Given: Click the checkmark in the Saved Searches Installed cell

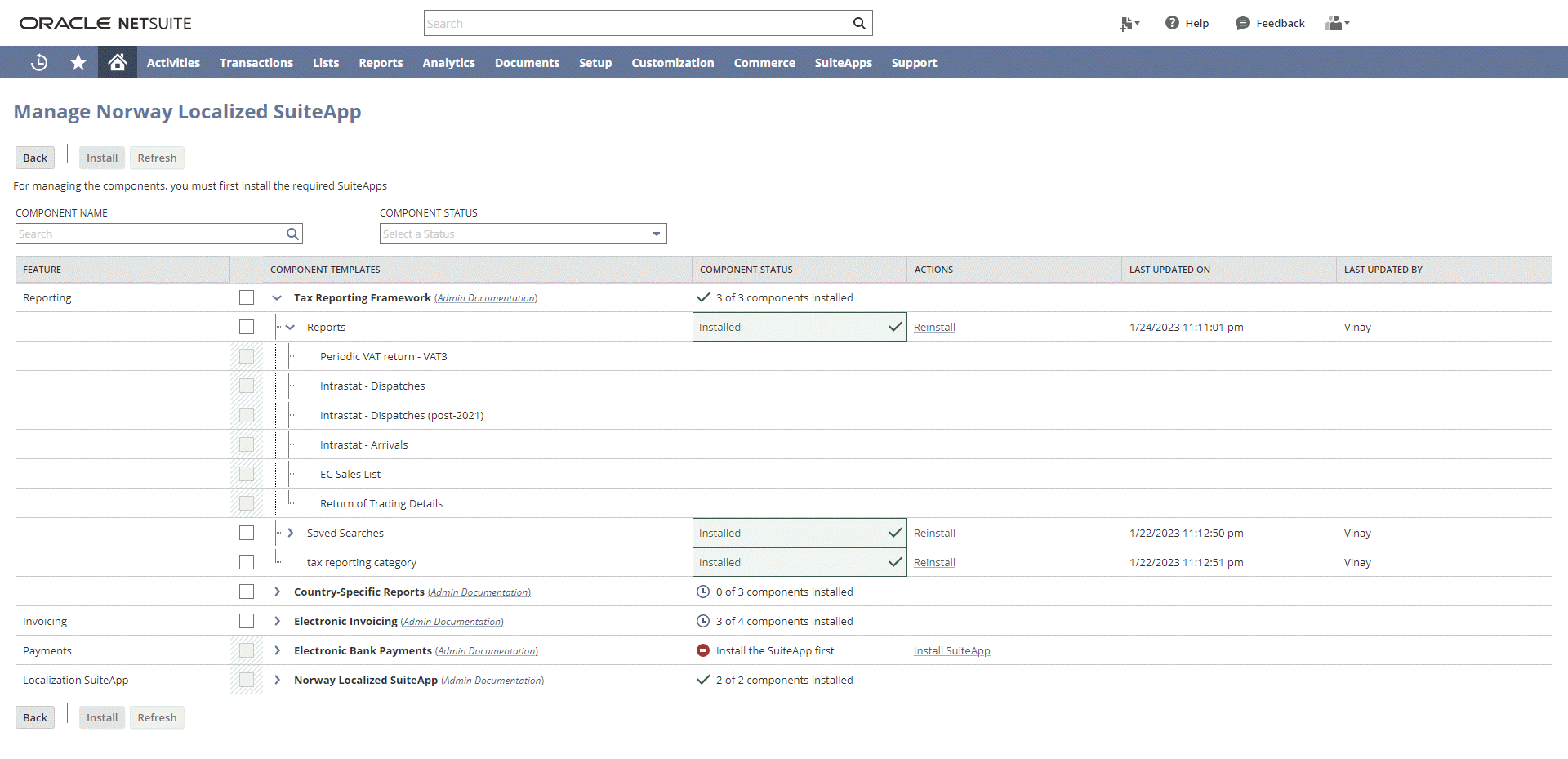Looking at the screenshot, I should tap(895, 533).
